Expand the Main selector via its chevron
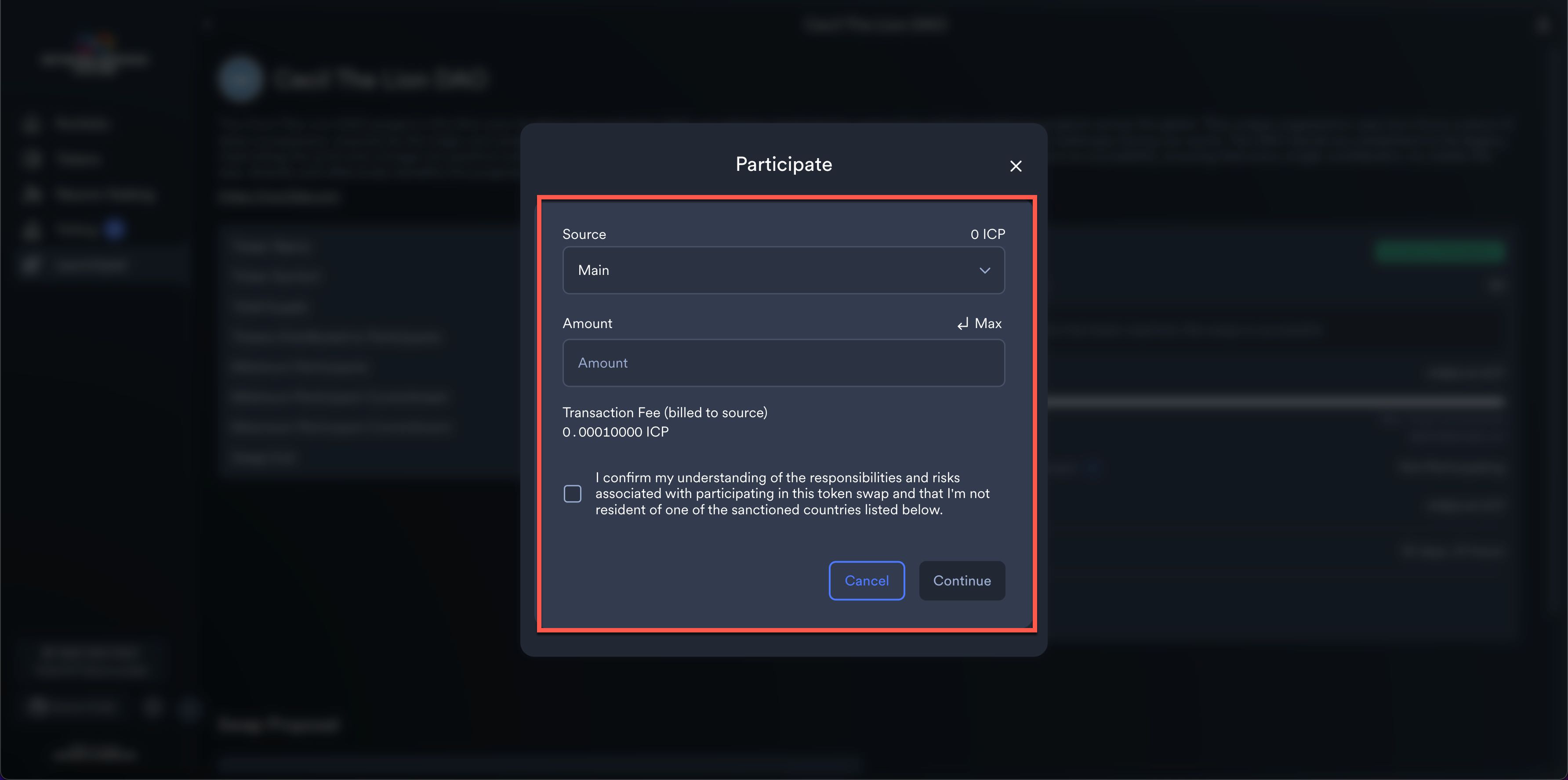The image size is (1568, 780). [x=985, y=270]
